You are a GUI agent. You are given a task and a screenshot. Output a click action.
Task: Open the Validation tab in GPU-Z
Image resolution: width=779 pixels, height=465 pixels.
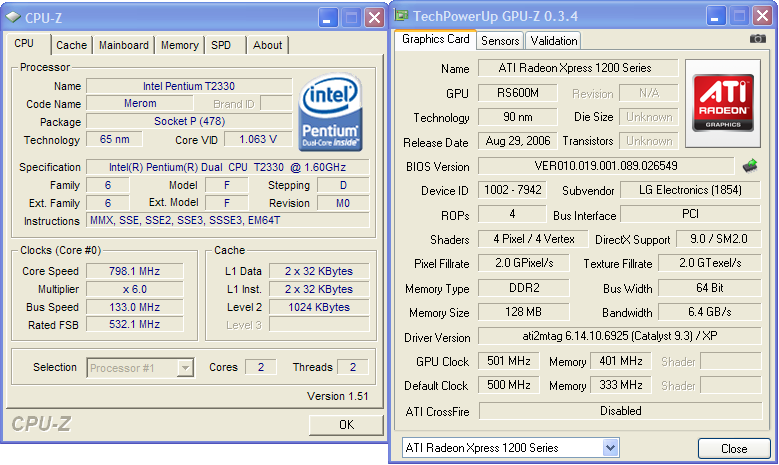(x=554, y=41)
